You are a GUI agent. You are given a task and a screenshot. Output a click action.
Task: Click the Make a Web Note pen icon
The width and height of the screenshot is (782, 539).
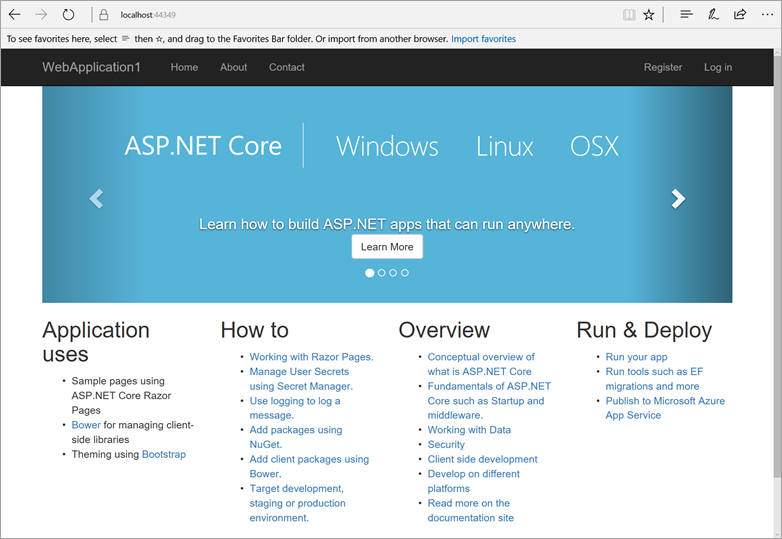coord(713,14)
